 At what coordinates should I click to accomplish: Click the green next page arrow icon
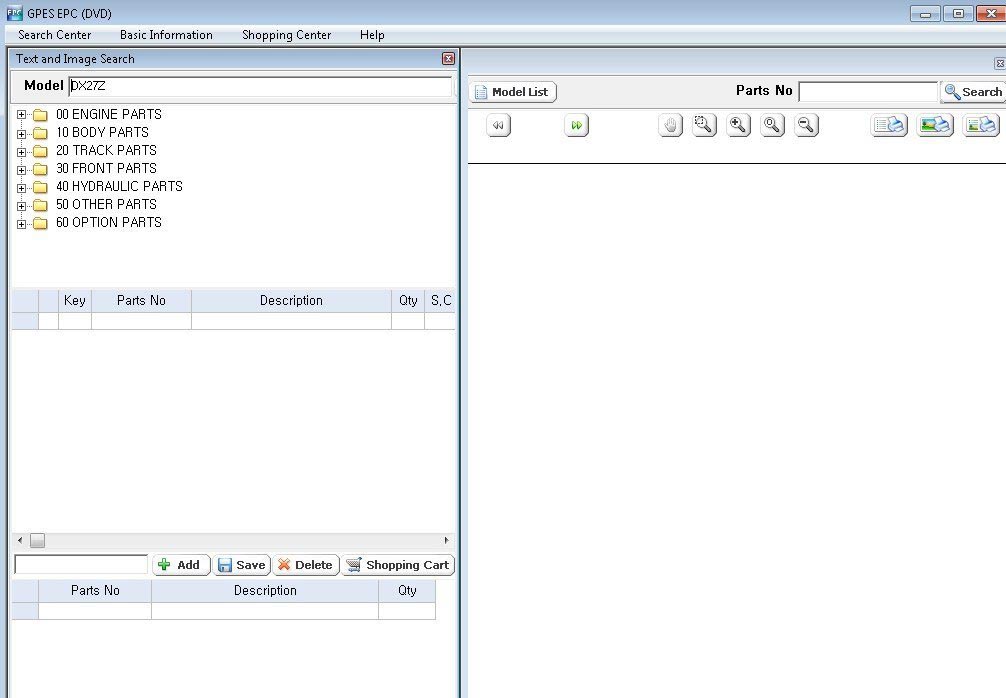coord(576,126)
